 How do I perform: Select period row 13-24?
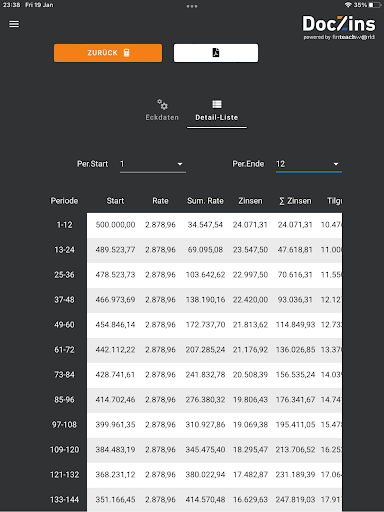click(64, 250)
